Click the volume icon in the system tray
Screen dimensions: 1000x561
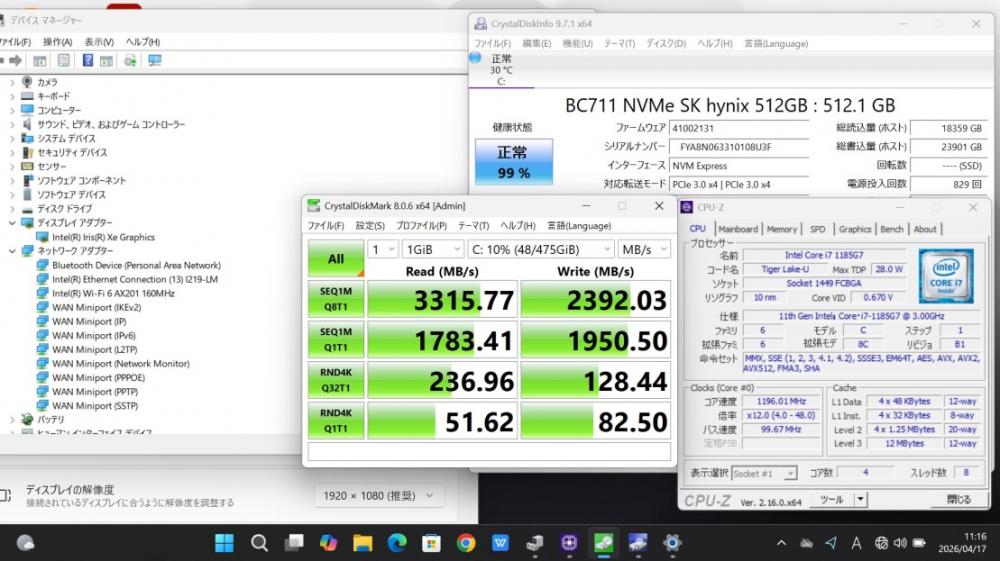(900, 543)
